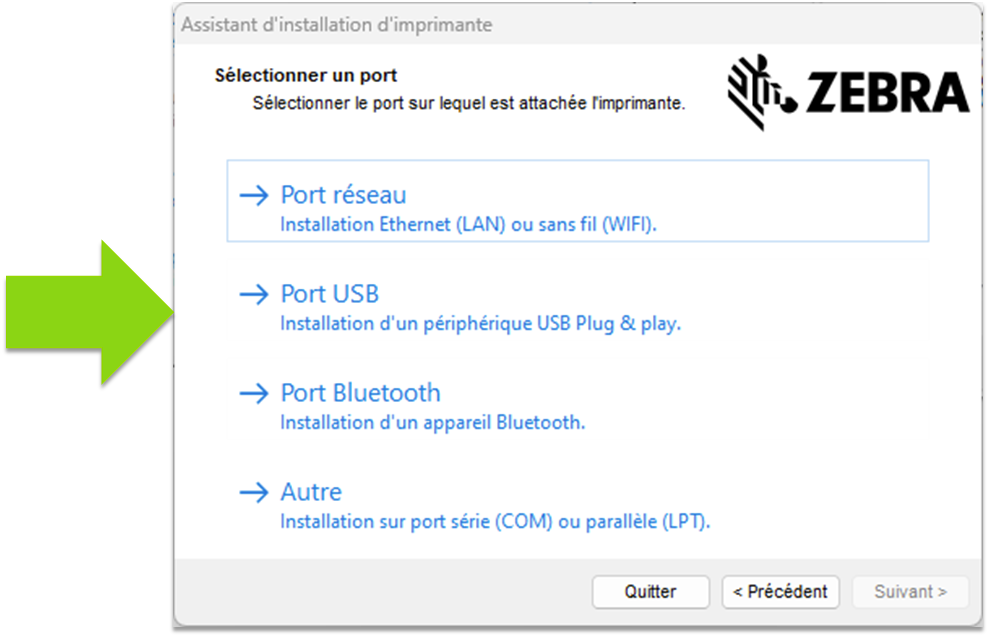Click the large green arrow pointer
989x637 pixels.
pos(90,311)
